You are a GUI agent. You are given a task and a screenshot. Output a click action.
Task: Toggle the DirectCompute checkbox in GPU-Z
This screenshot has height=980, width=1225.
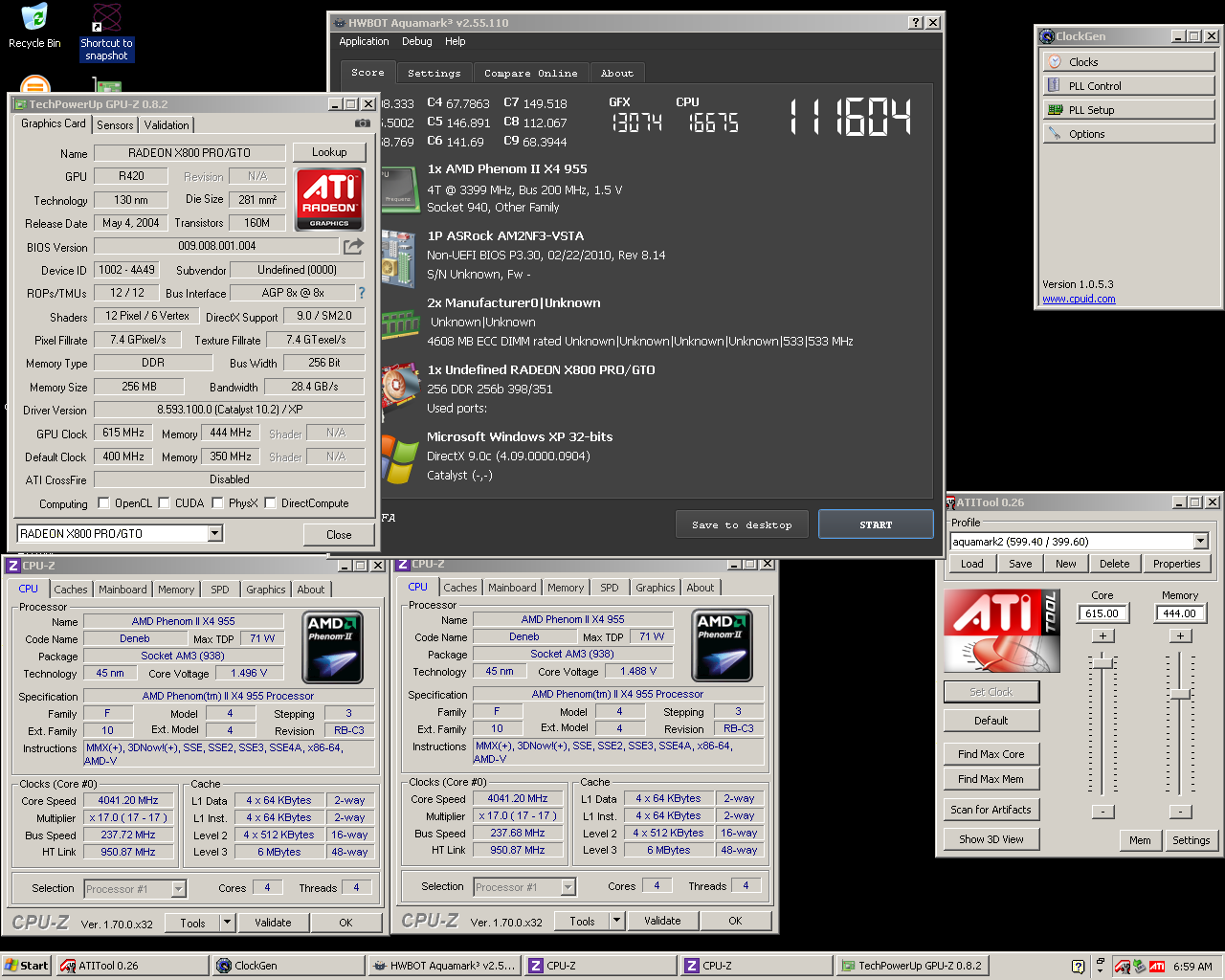tap(270, 503)
